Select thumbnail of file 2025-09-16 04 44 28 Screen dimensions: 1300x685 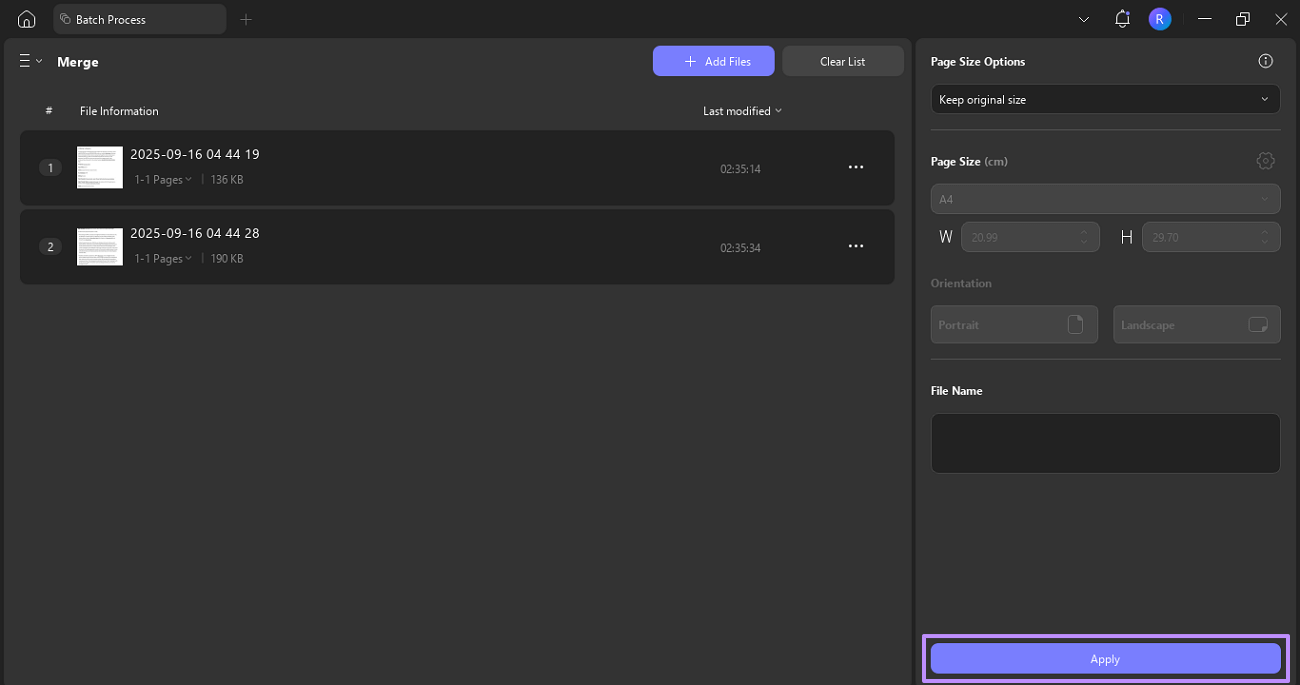click(x=100, y=246)
